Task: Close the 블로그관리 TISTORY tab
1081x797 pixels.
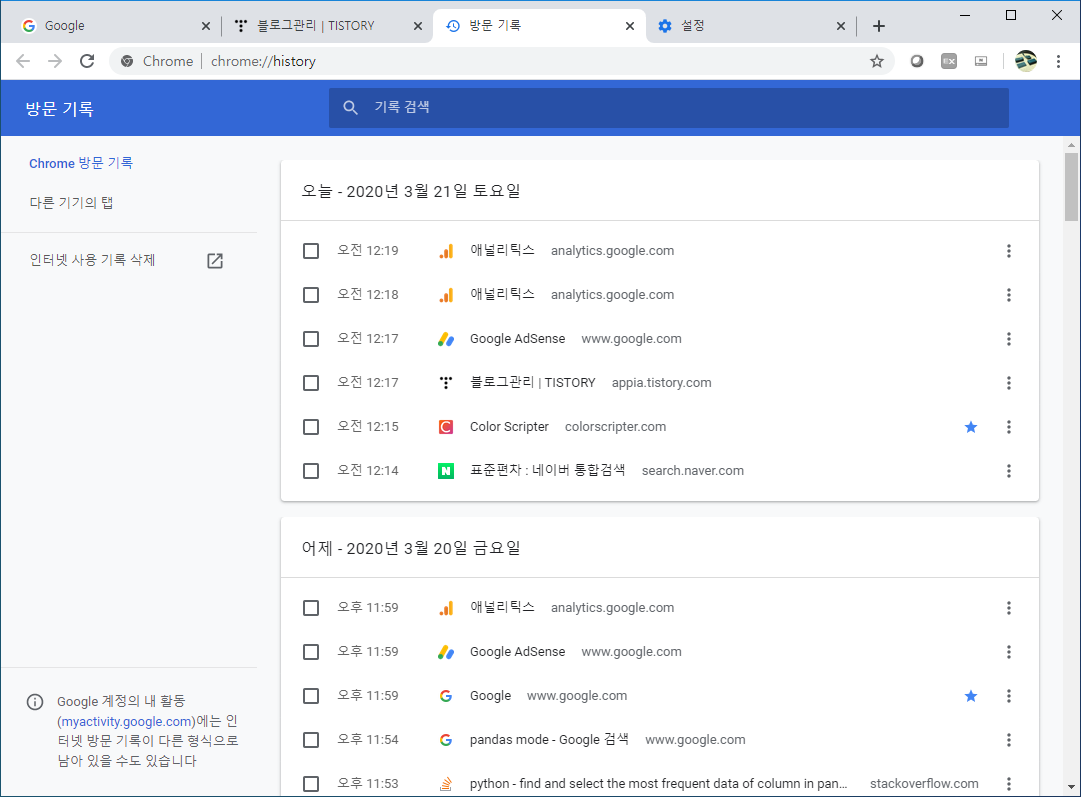Action: coord(418,26)
